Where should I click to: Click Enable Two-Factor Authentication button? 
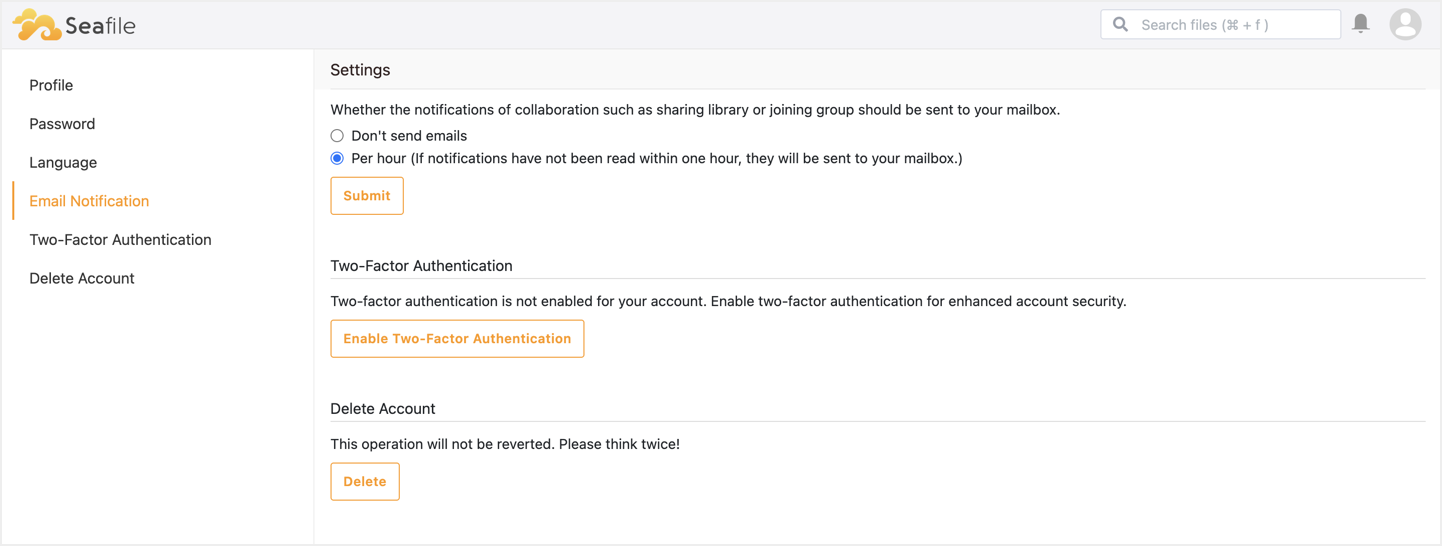click(x=457, y=339)
